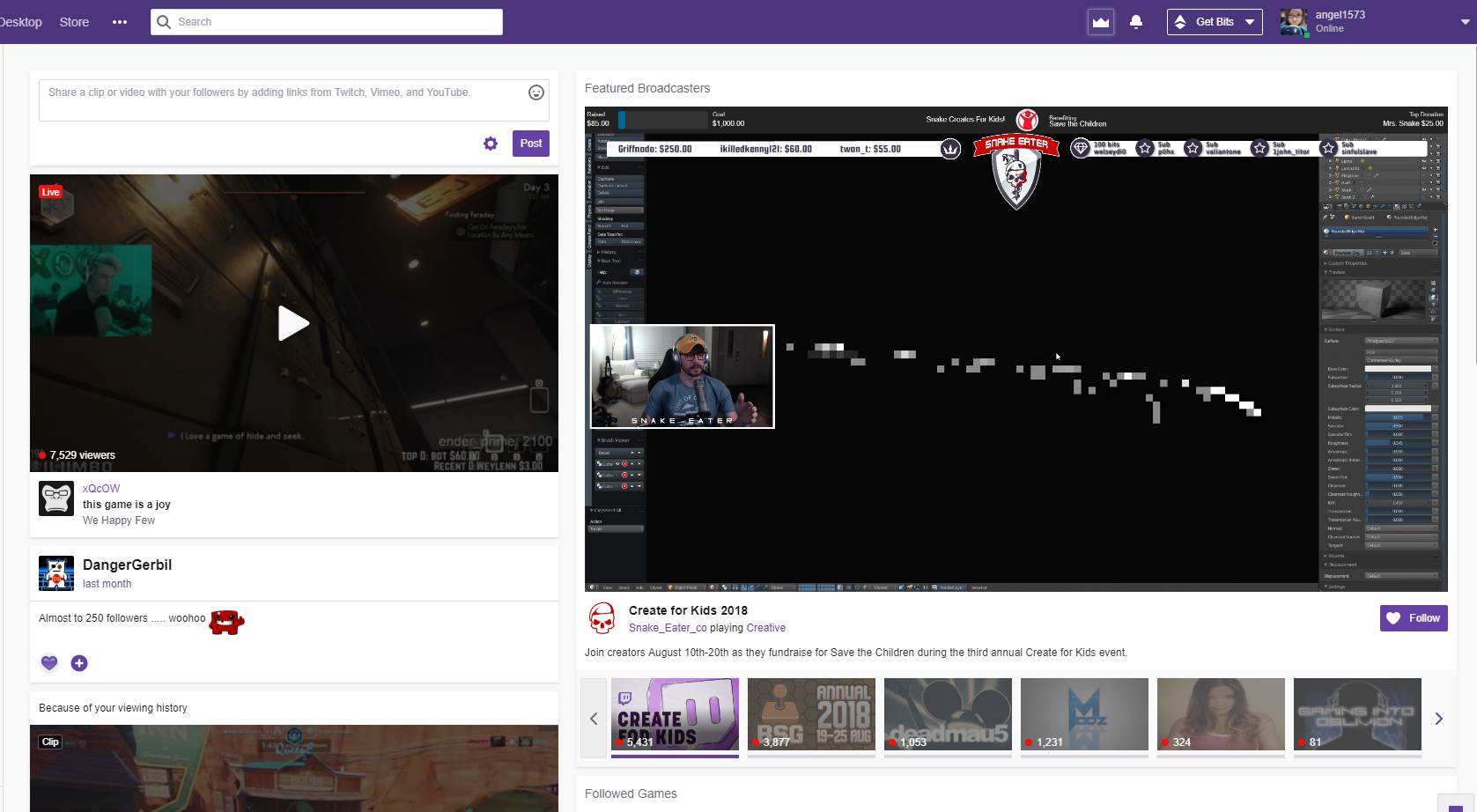Play xQcOW's live stream
This screenshot has width=1477, height=812.
[x=293, y=324]
